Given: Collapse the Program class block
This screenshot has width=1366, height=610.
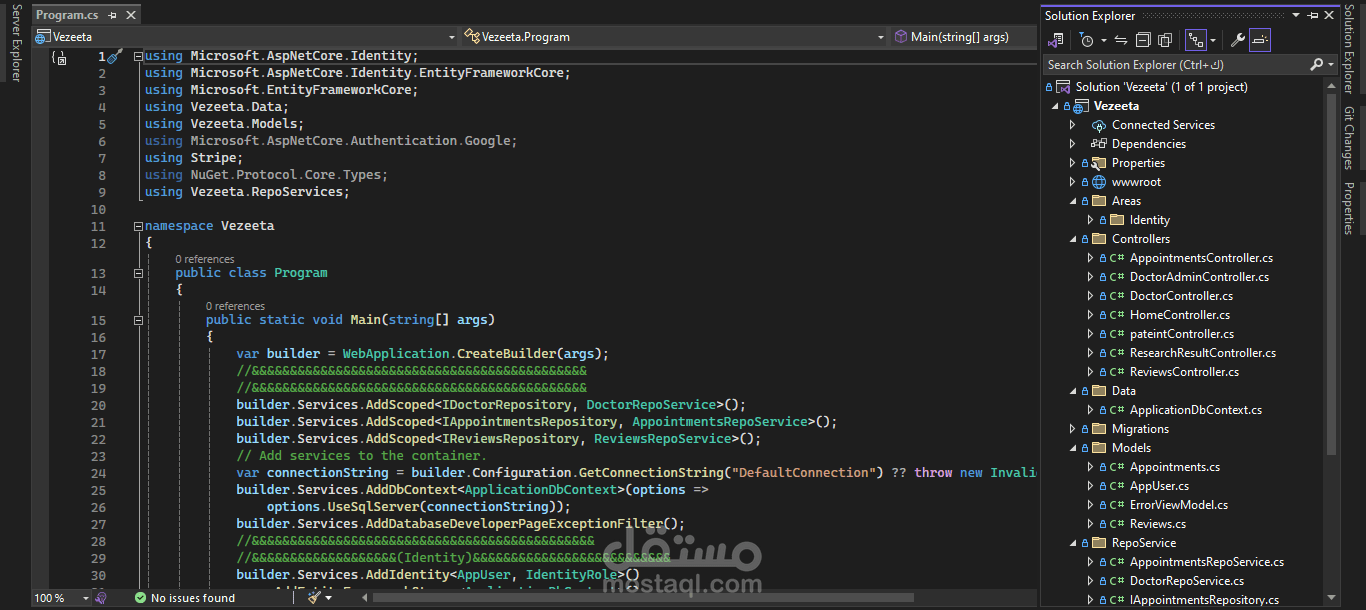Looking at the screenshot, I should pyautogui.click(x=138, y=273).
